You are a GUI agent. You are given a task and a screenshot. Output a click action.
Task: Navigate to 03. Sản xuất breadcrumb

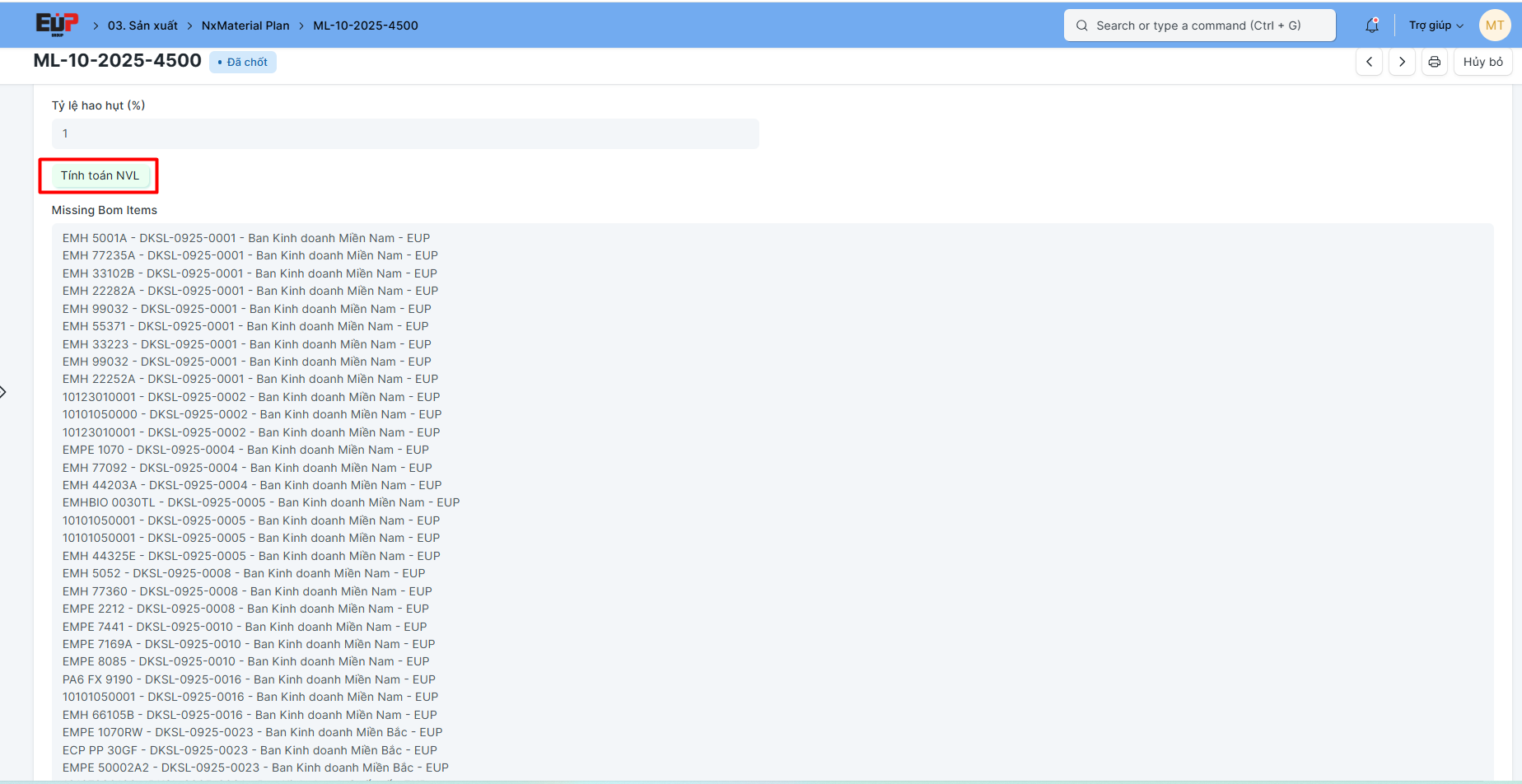click(142, 26)
